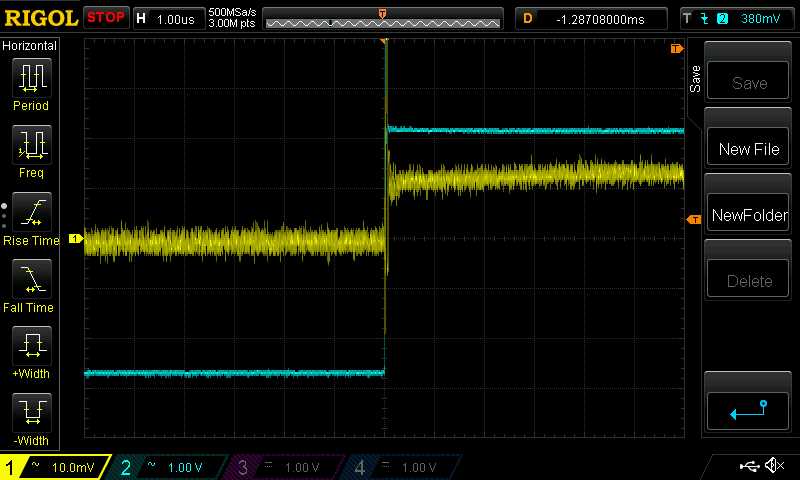The height and width of the screenshot is (480, 800).
Task: Click the Horizontal menu title
Action: [29, 46]
